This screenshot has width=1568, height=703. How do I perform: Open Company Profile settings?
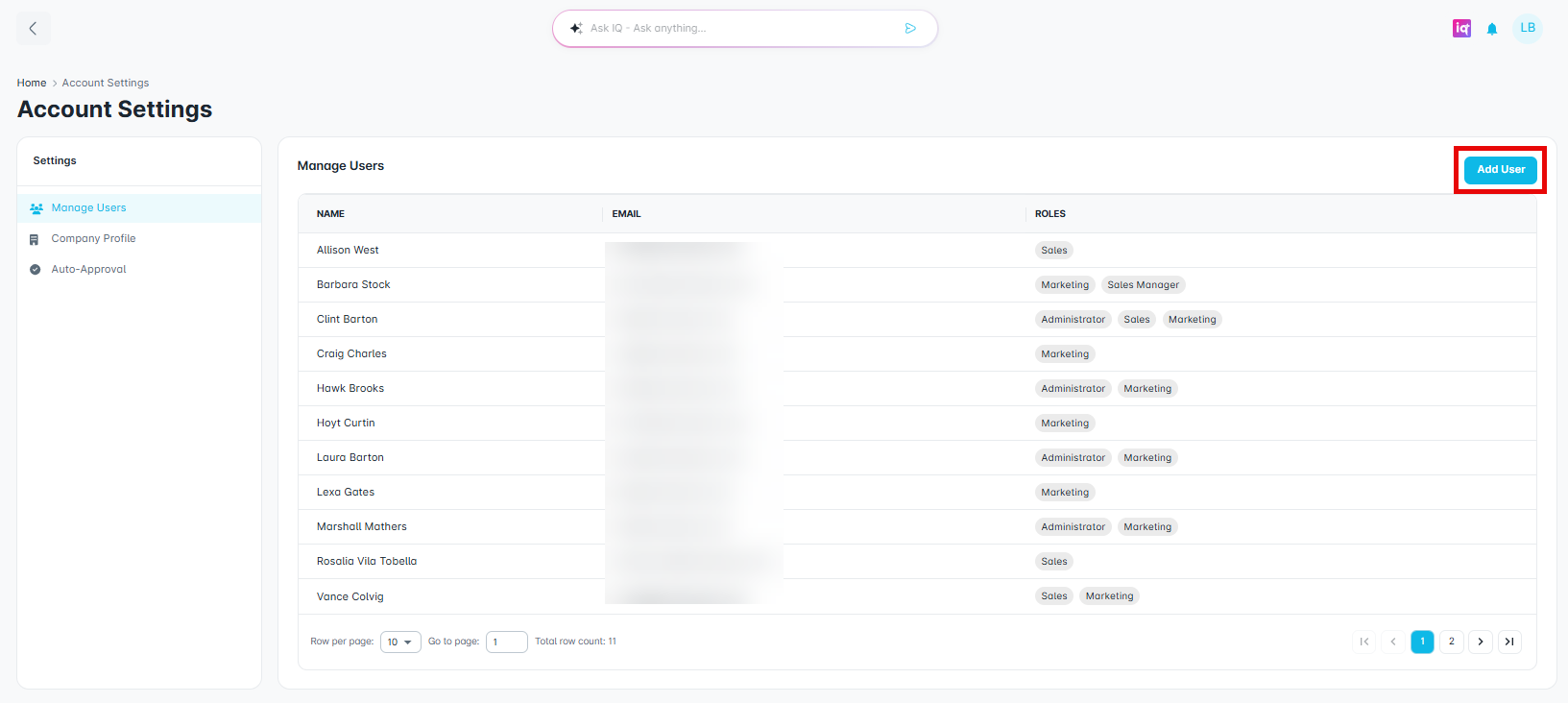[93, 239]
